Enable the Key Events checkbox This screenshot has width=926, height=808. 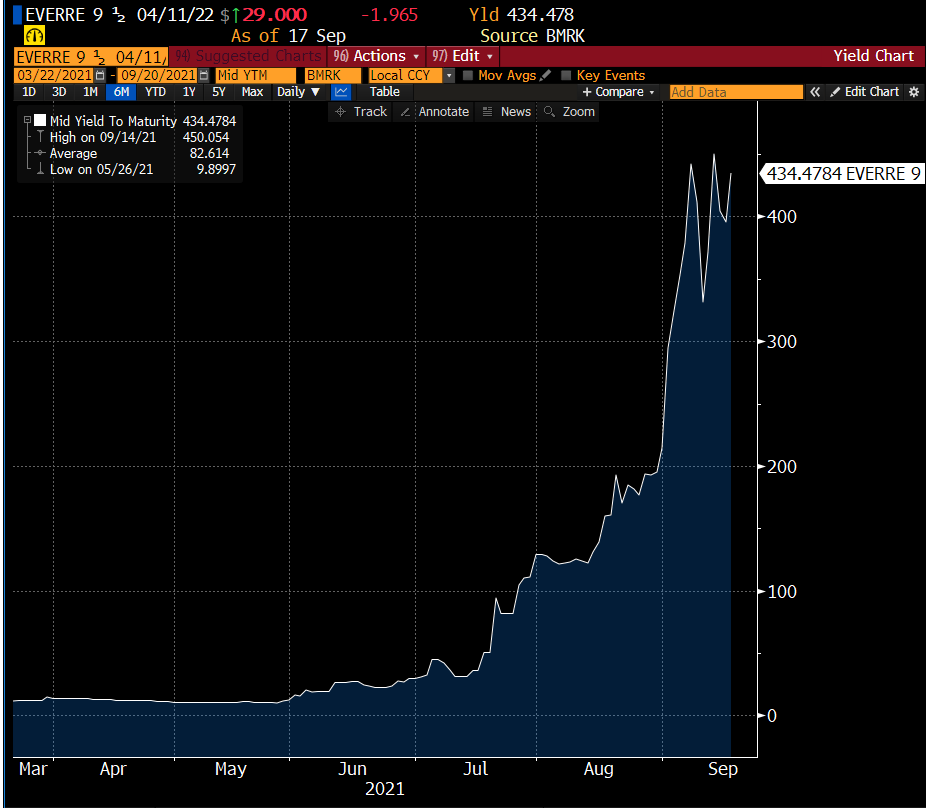pyautogui.click(x=566, y=76)
